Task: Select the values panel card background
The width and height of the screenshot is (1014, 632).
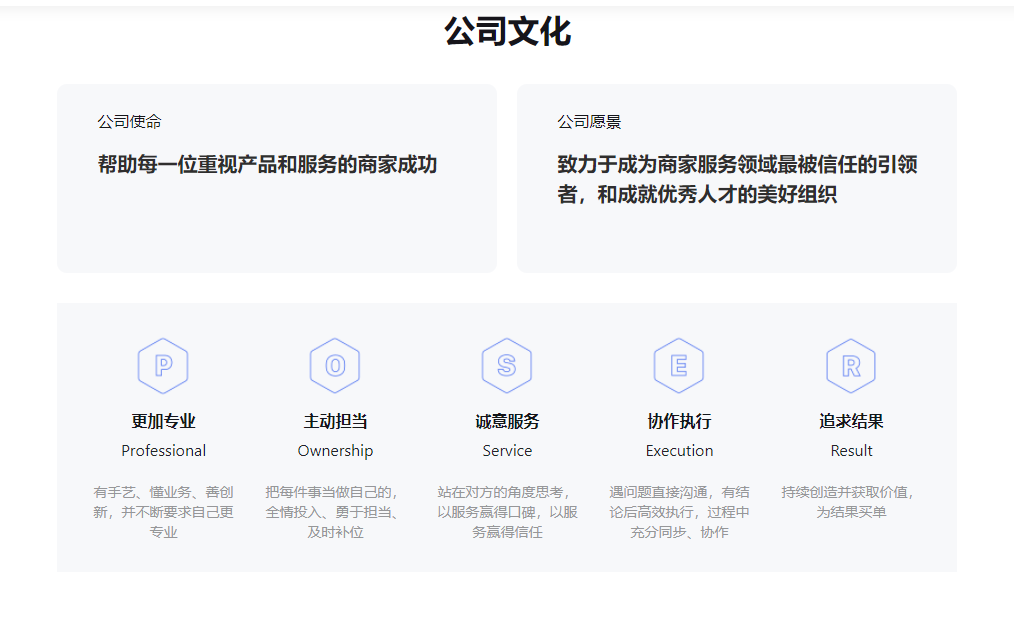Action: pyautogui.click(x=507, y=560)
